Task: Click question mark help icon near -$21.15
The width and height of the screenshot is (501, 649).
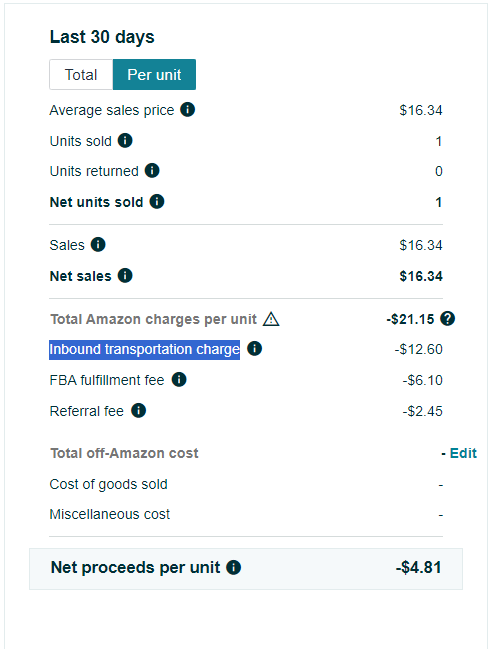Action: (448, 319)
